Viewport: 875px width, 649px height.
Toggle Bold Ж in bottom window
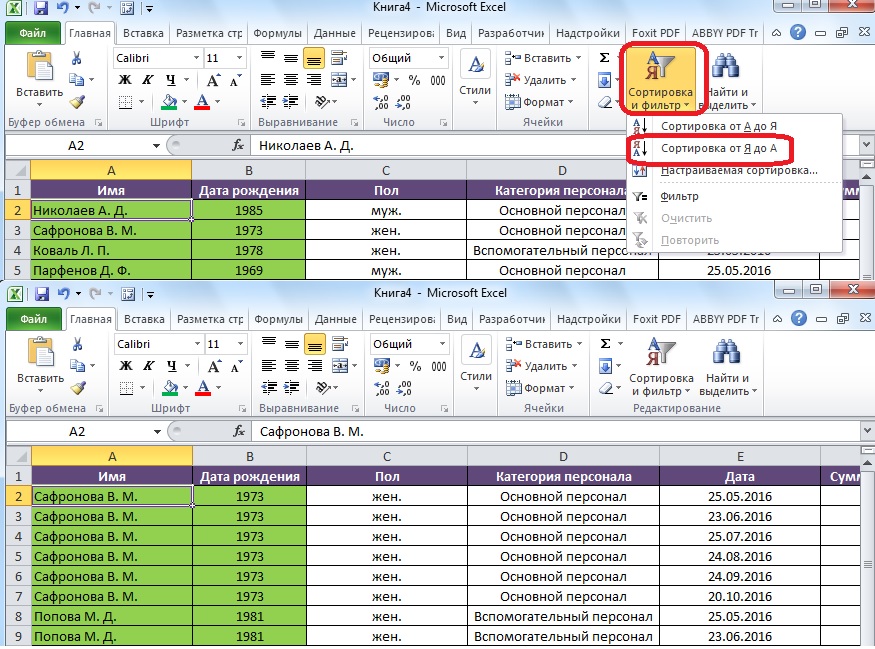pos(126,366)
